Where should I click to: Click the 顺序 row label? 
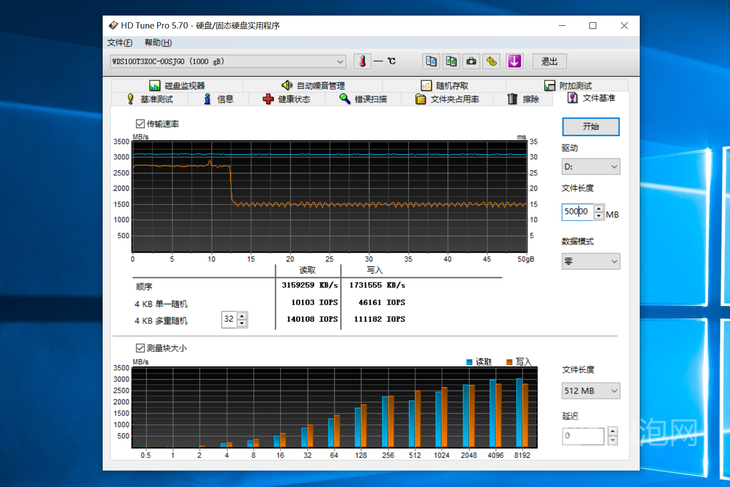(x=144, y=287)
